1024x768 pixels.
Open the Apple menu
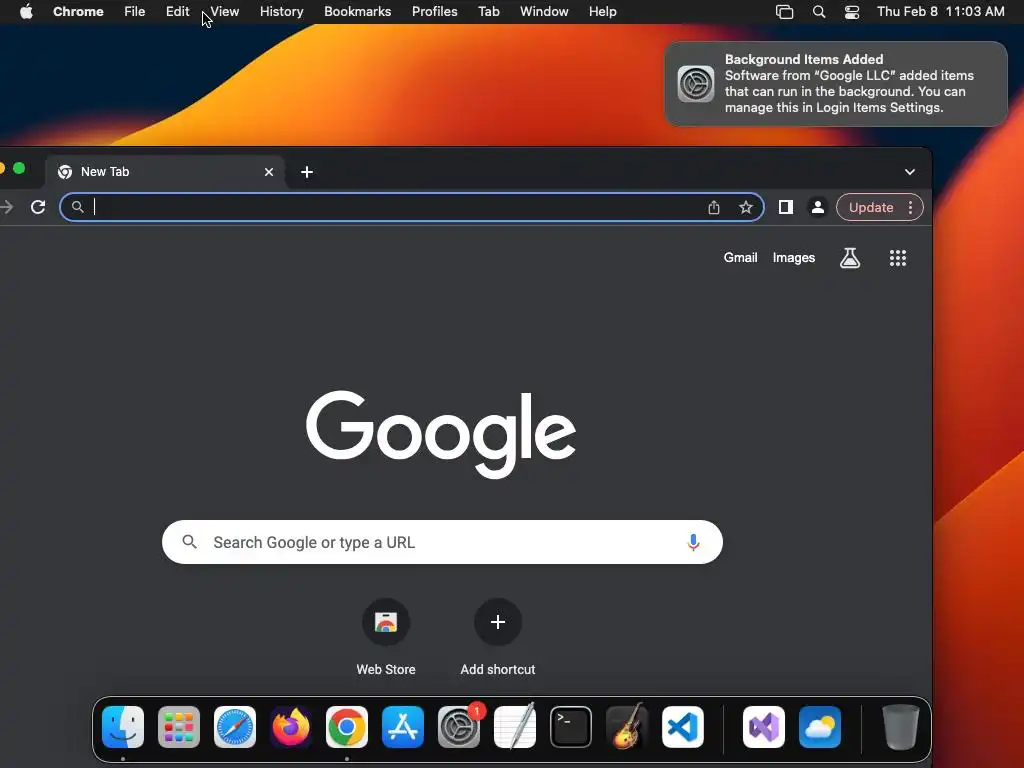pyautogui.click(x=26, y=12)
